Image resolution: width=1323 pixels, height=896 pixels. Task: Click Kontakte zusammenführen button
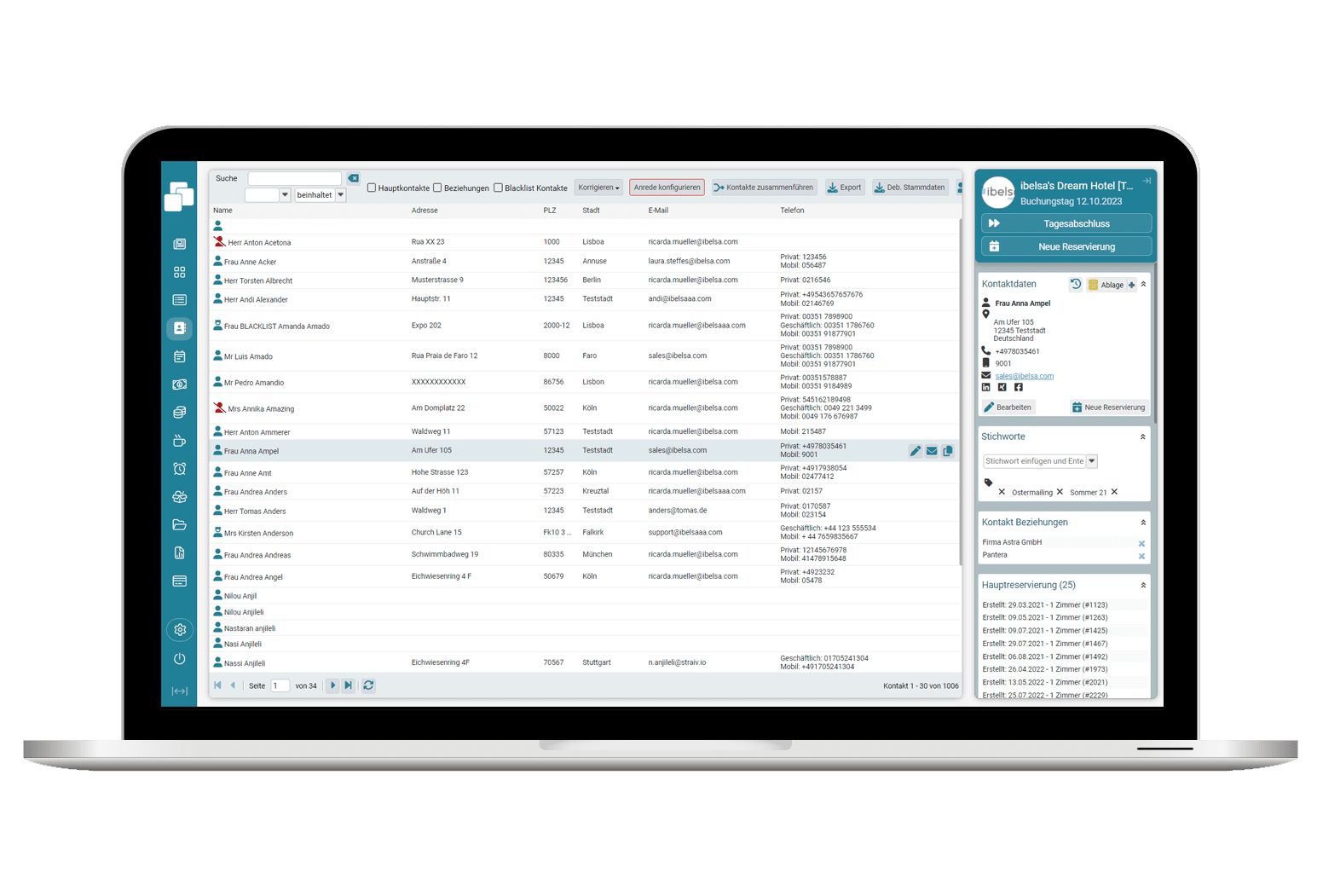pyautogui.click(x=764, y=188)
